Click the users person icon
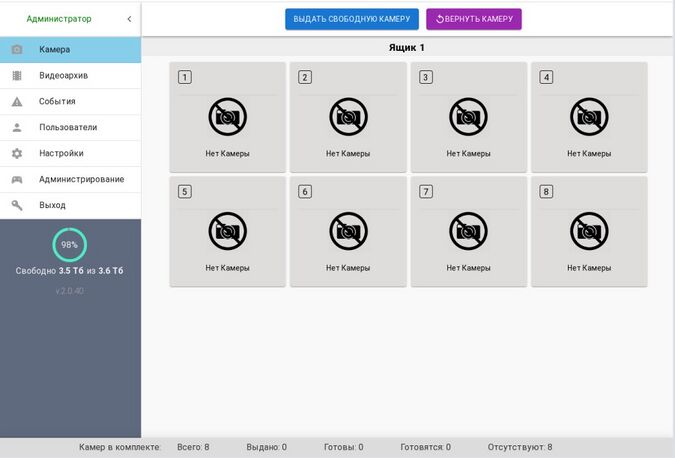Viewport: 675px width, 458px height. 17,128
